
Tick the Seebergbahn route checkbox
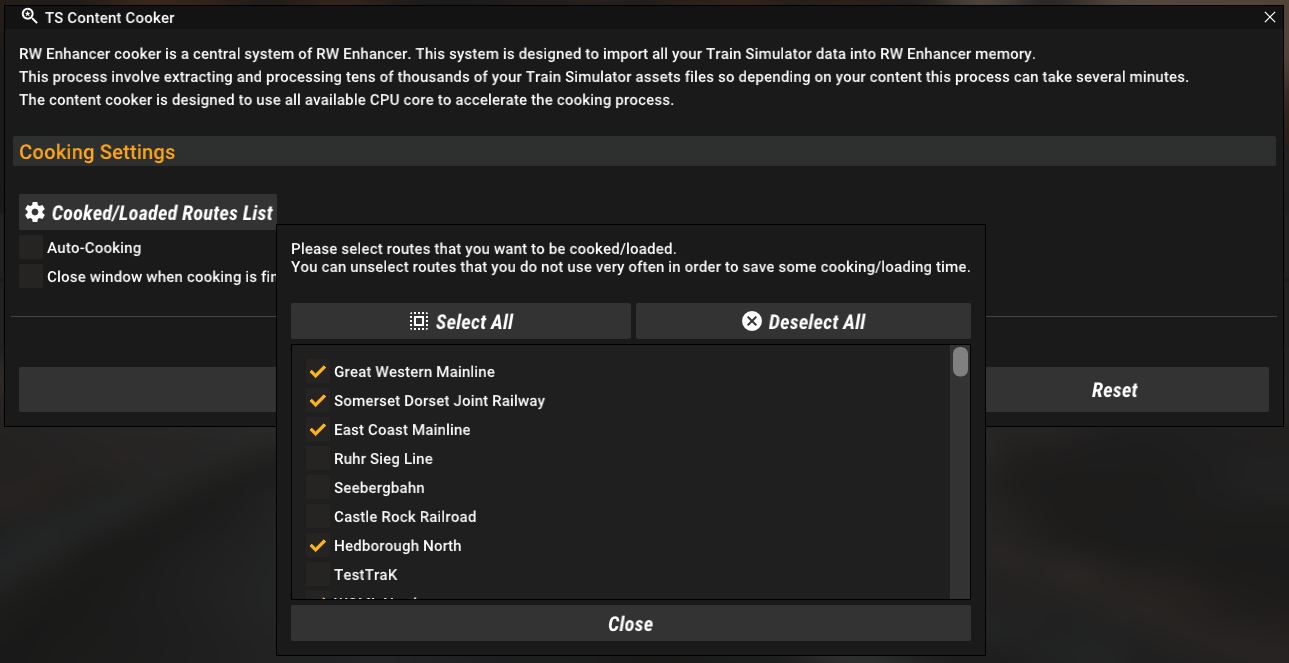click(318, 488)
